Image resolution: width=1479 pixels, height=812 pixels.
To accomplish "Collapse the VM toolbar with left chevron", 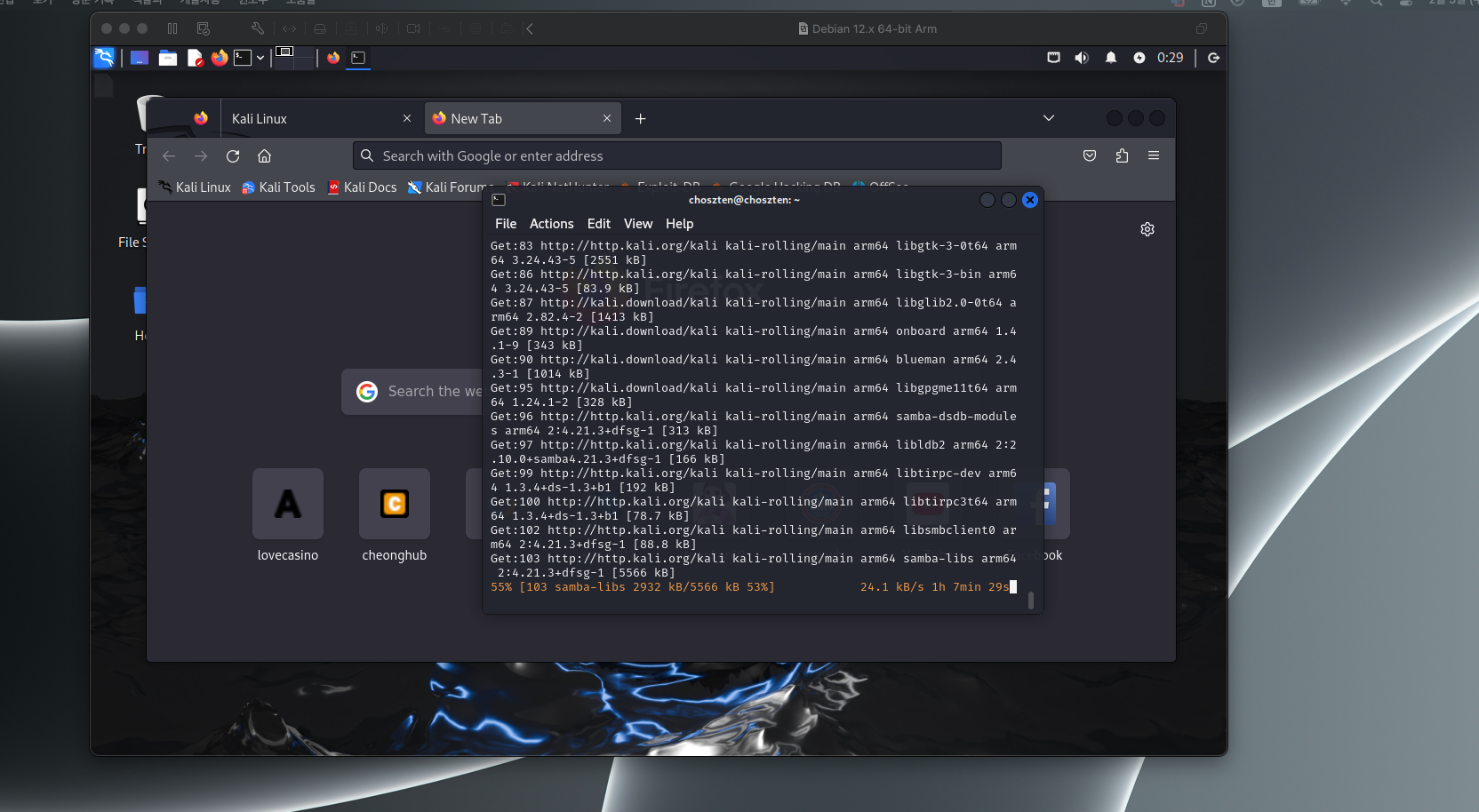I will coord(530,28).
